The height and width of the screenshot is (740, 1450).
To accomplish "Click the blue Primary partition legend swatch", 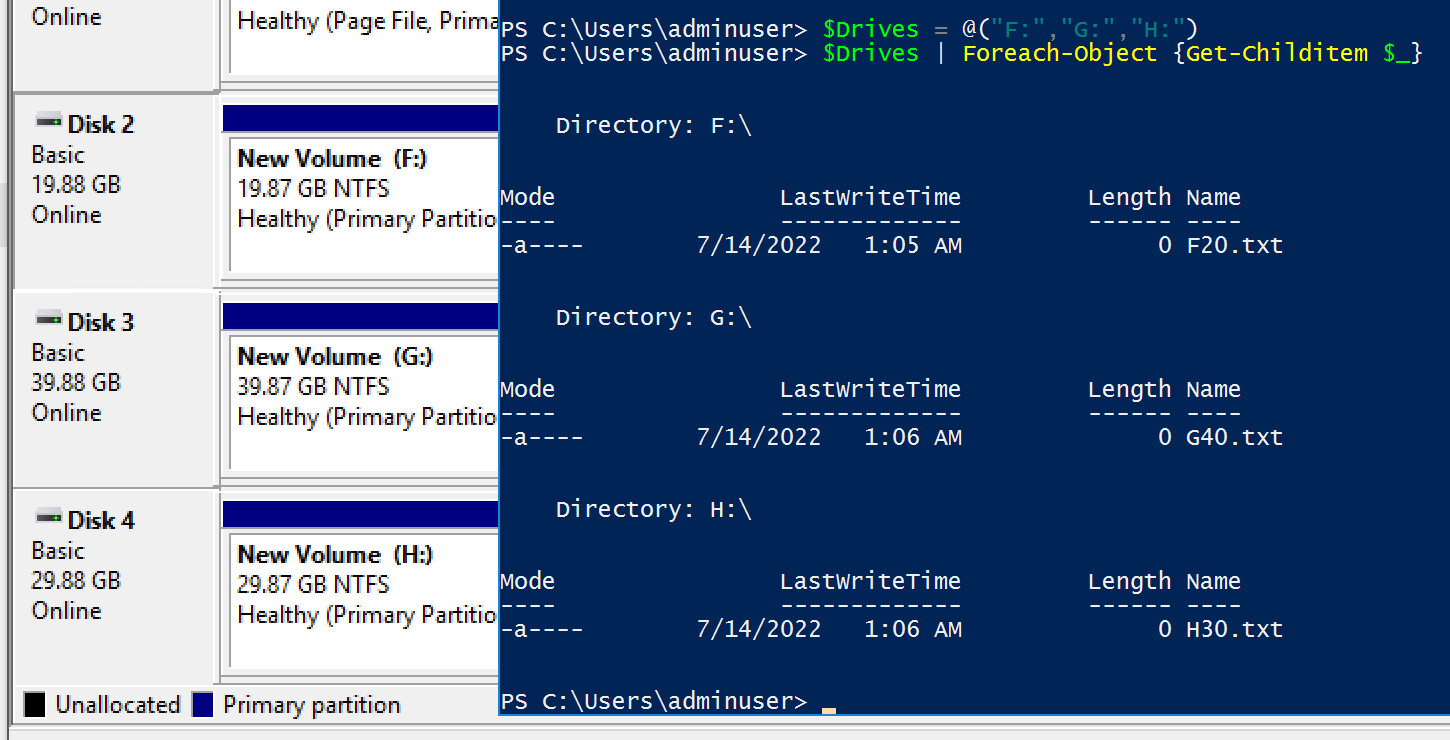I will [203, 705].
